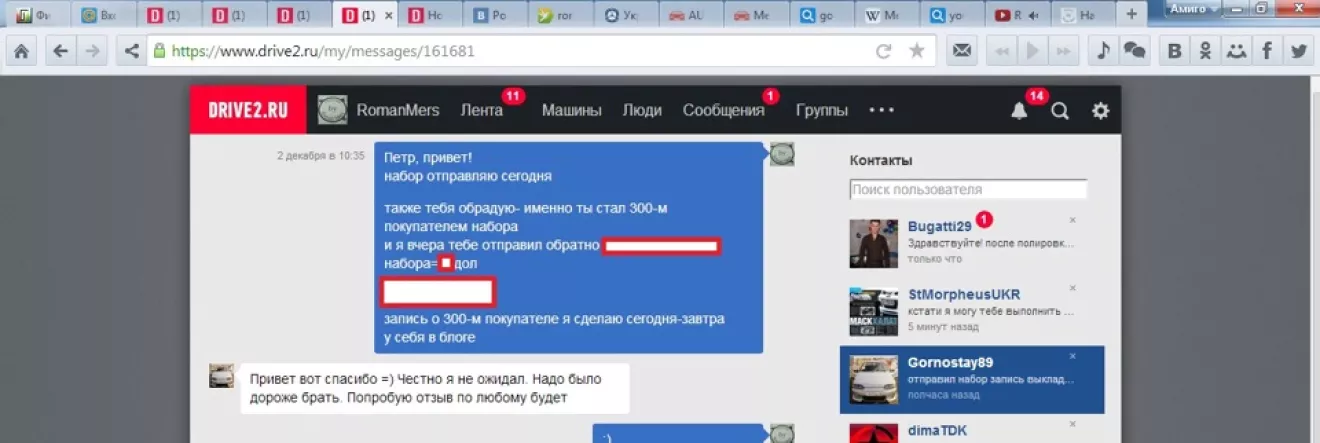Remove Bugatti29 from contacts list

pos(1072,219)
